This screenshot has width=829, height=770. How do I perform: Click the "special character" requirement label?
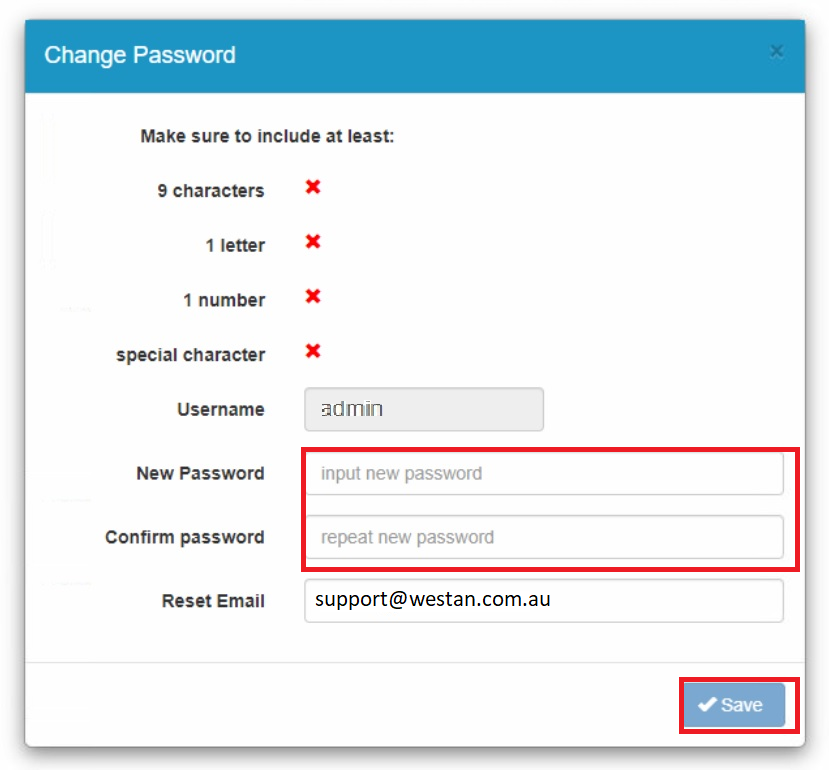point(190,355)
